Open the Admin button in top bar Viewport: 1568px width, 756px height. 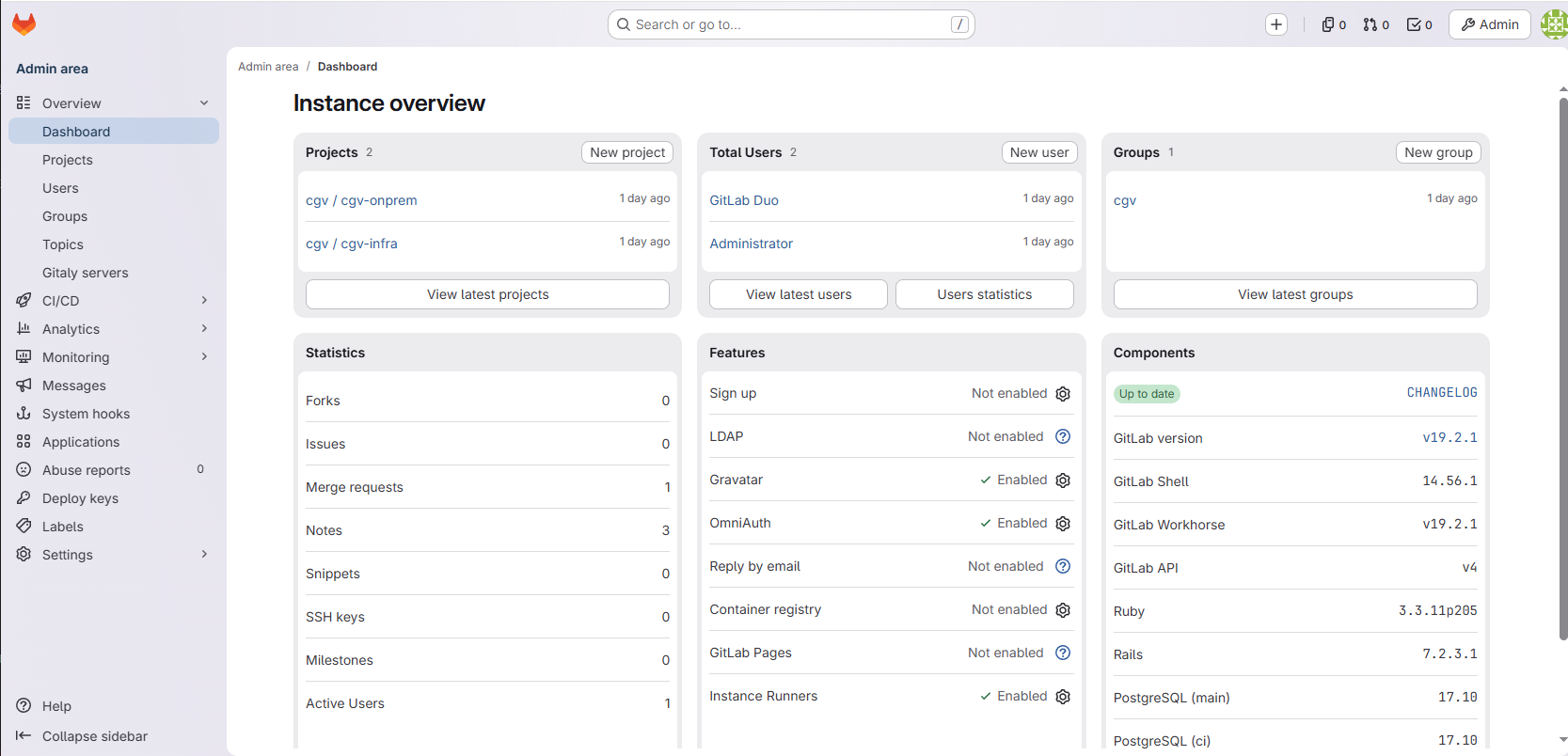point(1490,24)
